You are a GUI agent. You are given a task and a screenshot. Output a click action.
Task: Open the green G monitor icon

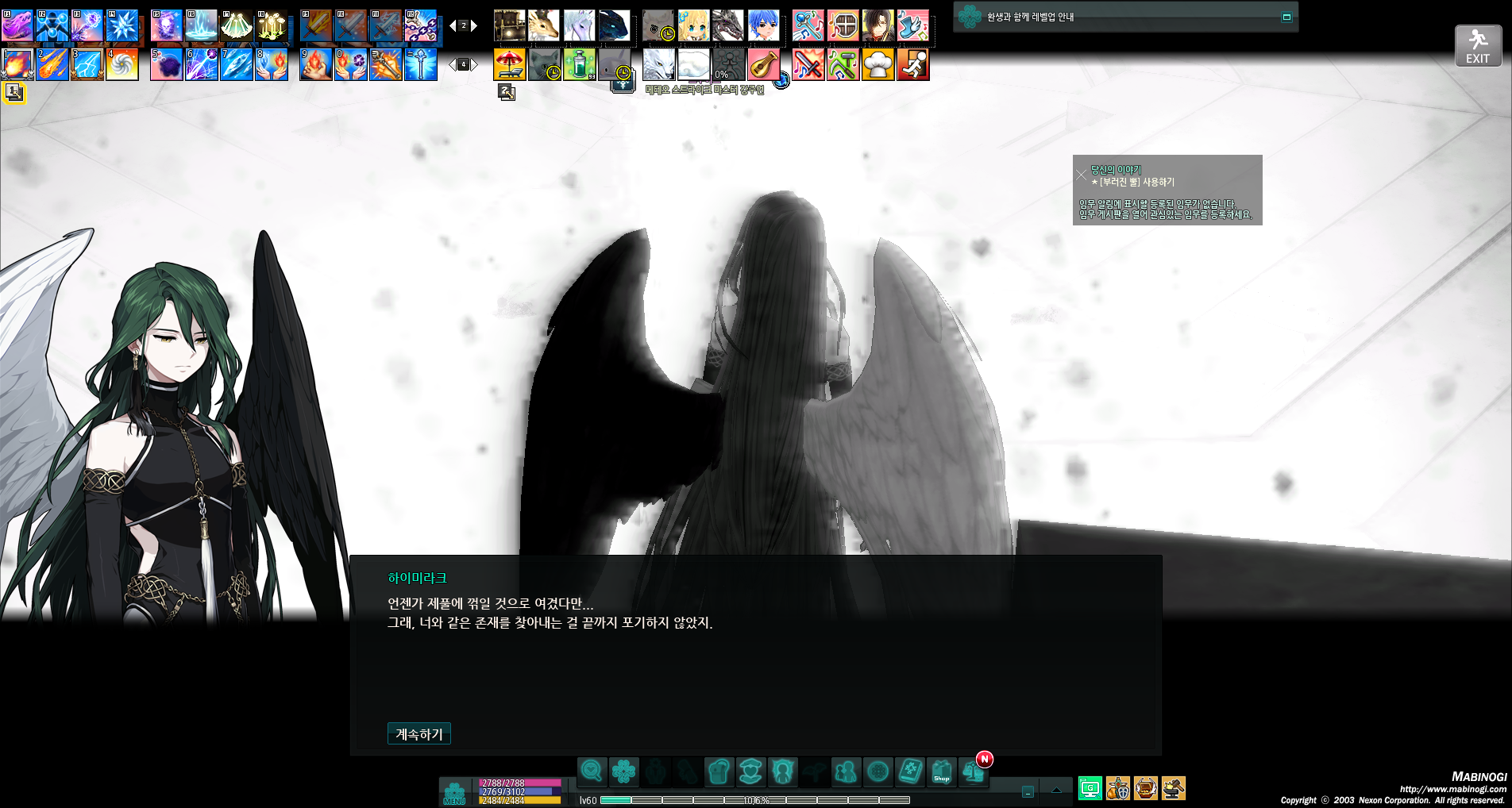(1090, 788)
